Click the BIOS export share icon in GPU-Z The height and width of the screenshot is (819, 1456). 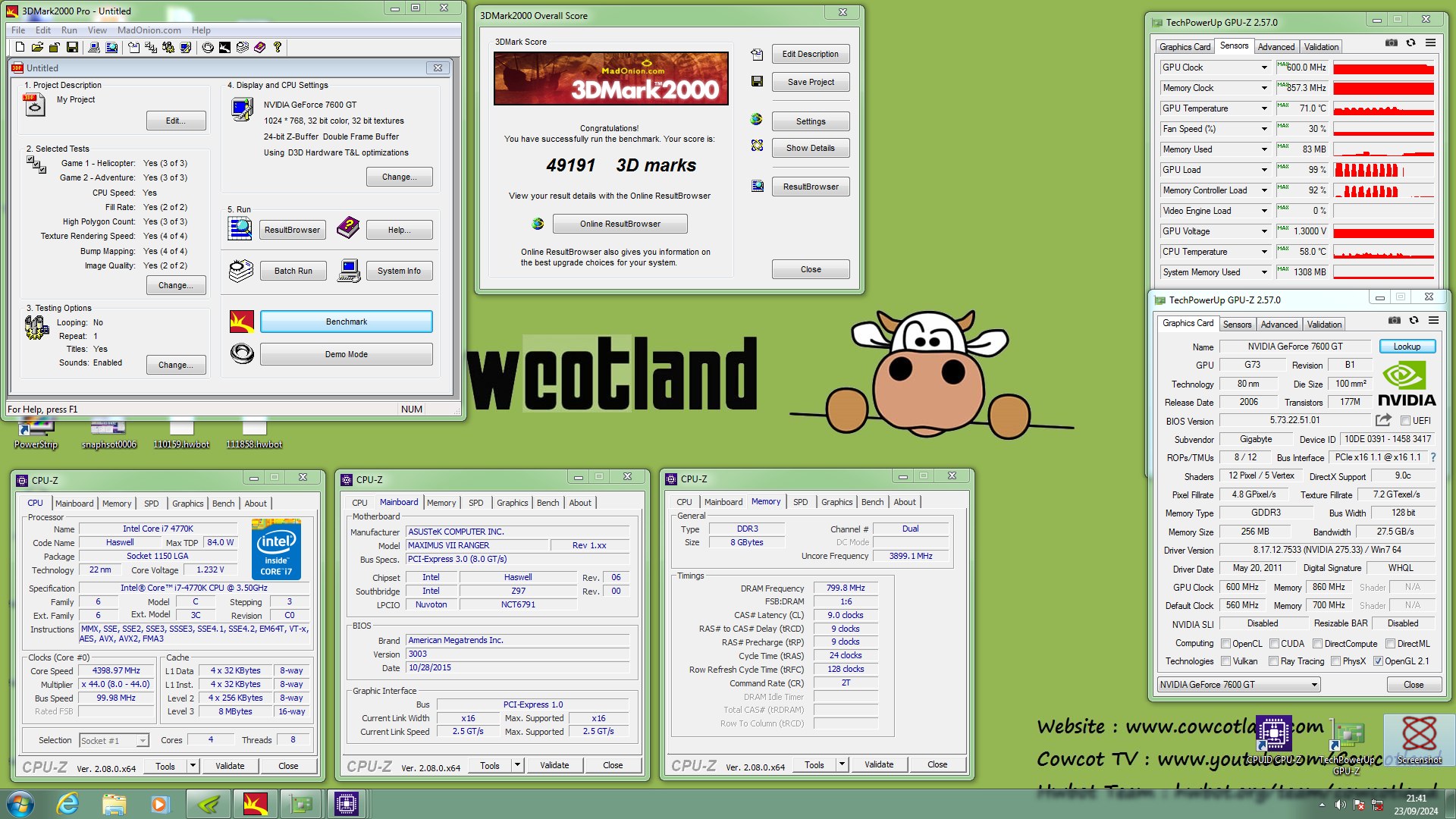coord(1383,420)
